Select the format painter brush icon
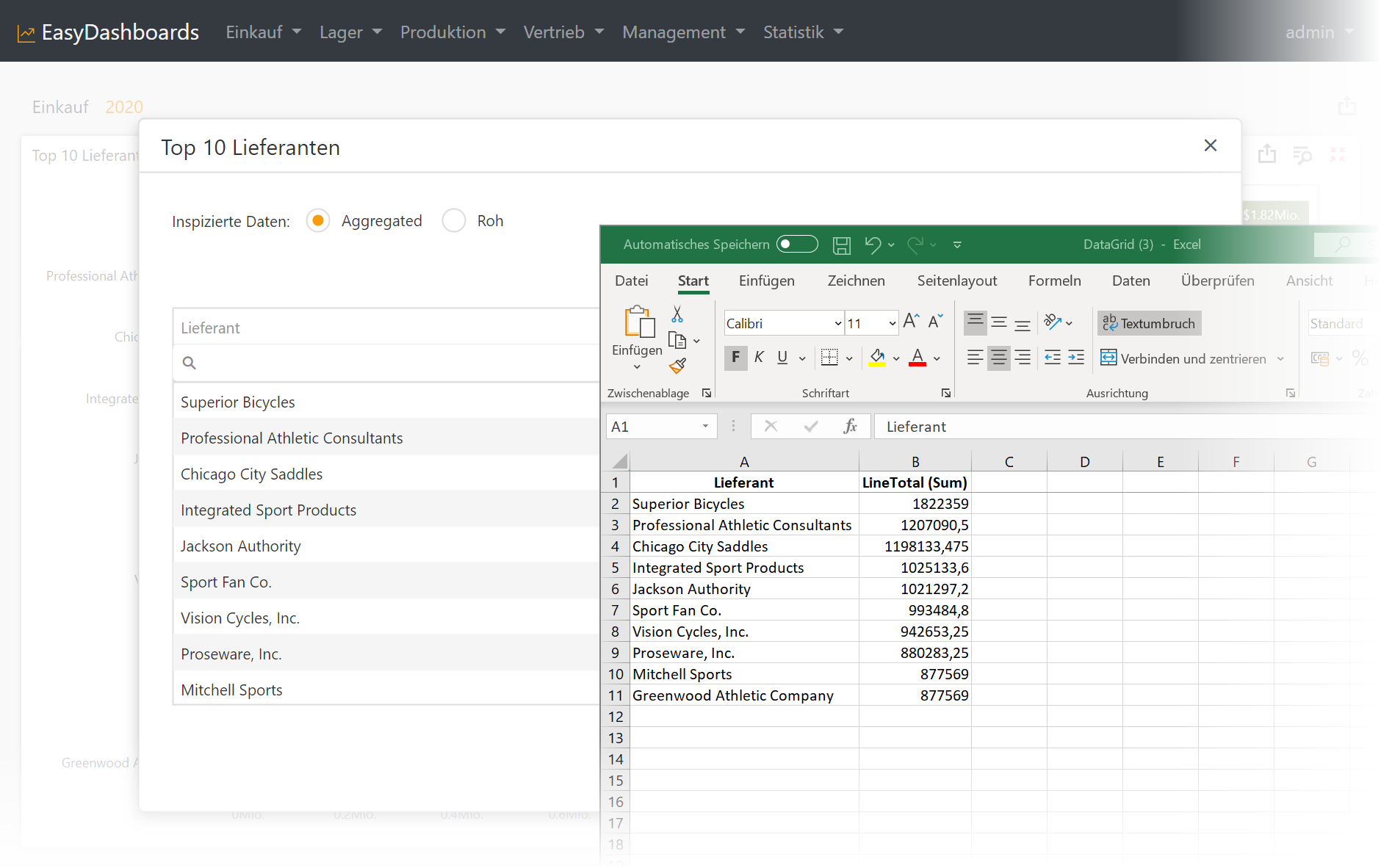The height and width of the screenshot is (868, 1381). tap(677, 366)
